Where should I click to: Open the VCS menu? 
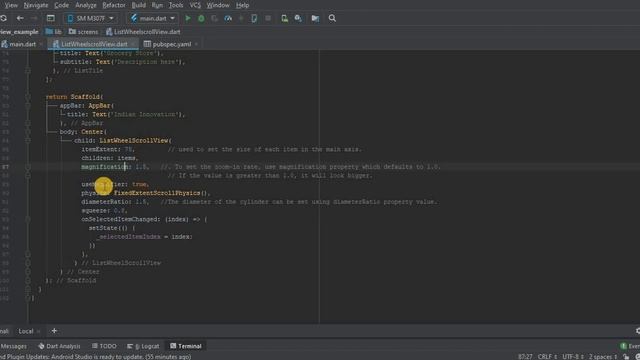[195, 5]
